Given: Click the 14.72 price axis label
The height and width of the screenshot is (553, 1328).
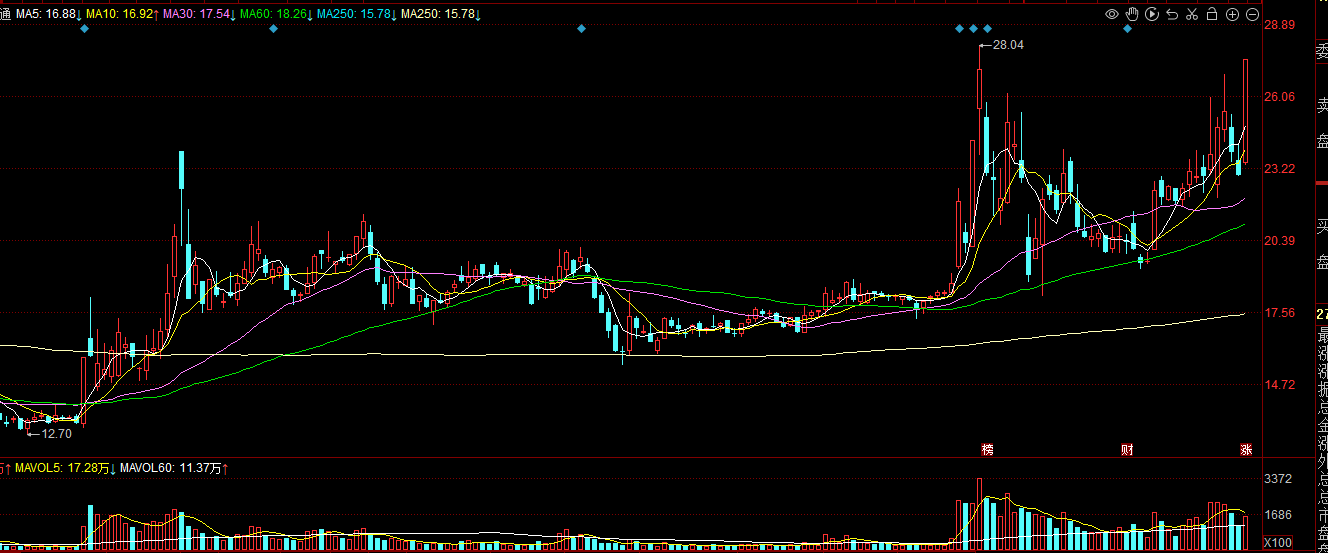Looking at the screenshot, I should [x=1281, y=385].
